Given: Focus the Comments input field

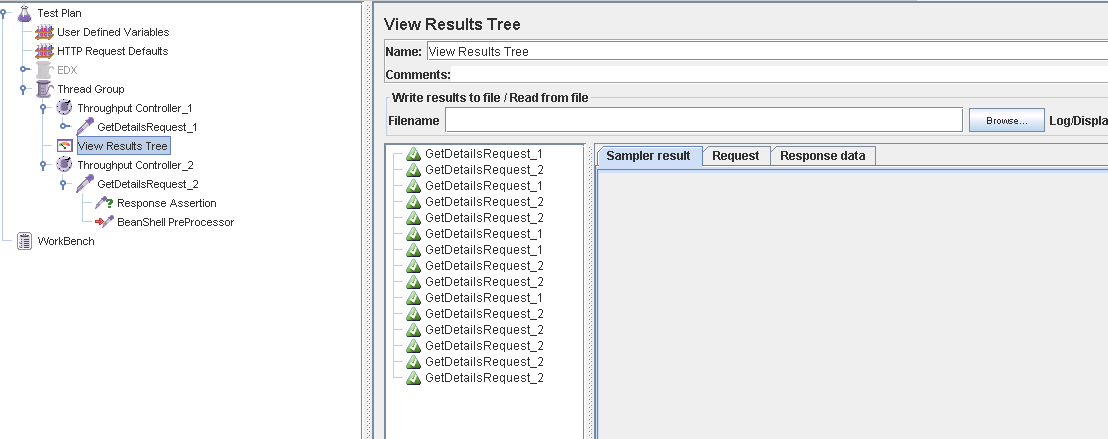Looking at the screenshot, I should click(x=779, y=74).
